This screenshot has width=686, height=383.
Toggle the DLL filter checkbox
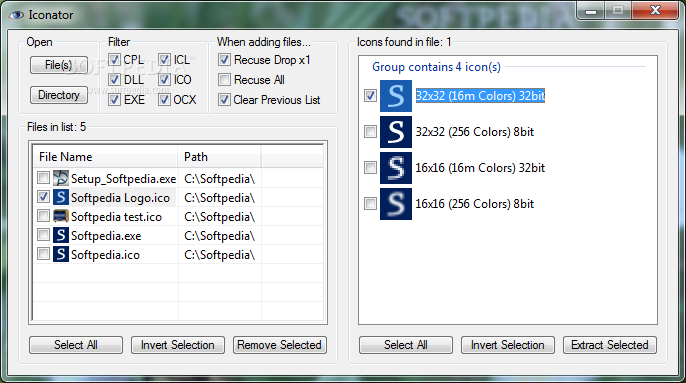coord(114,80)
